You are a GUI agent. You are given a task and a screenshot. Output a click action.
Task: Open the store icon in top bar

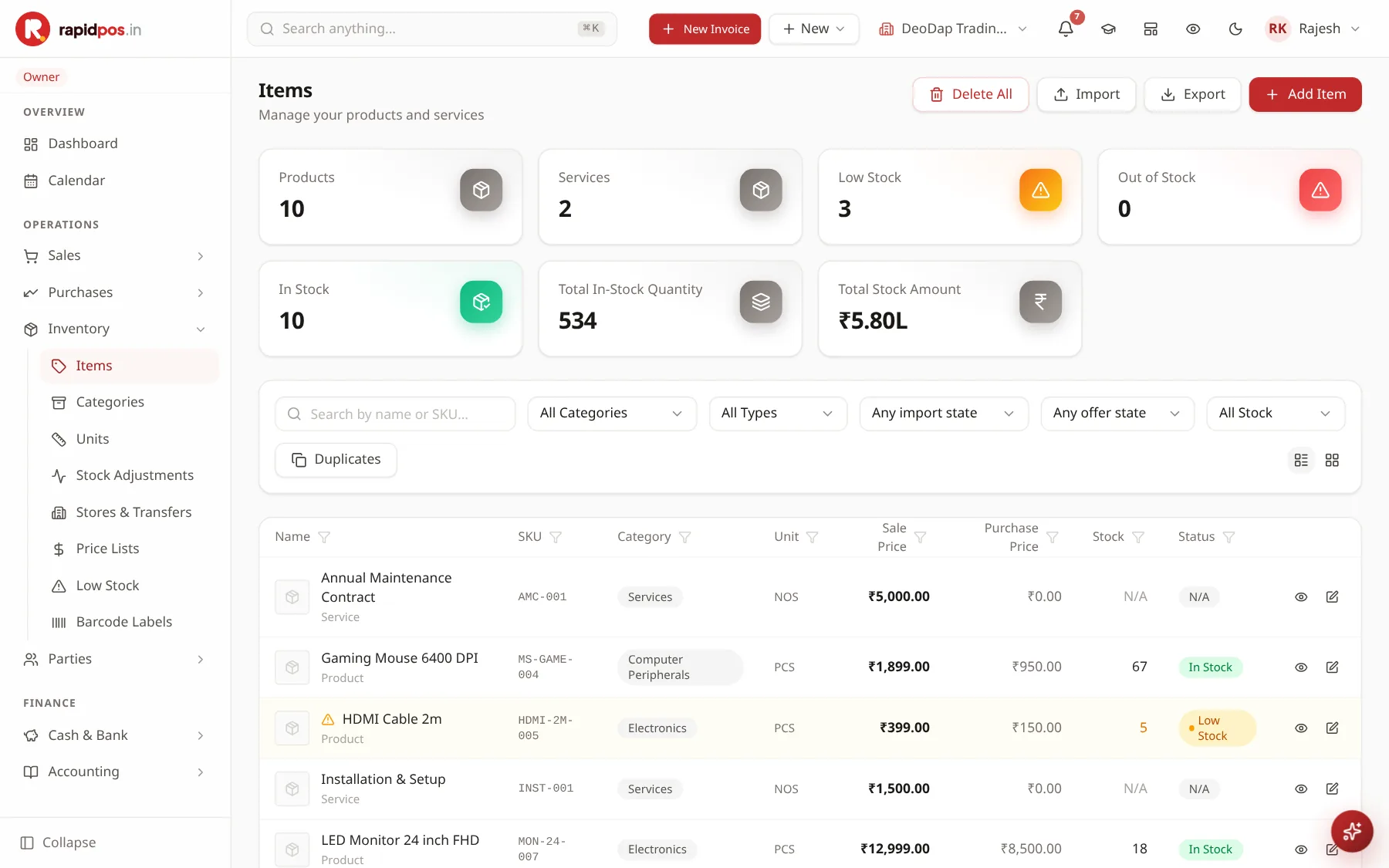point(1151,29)
